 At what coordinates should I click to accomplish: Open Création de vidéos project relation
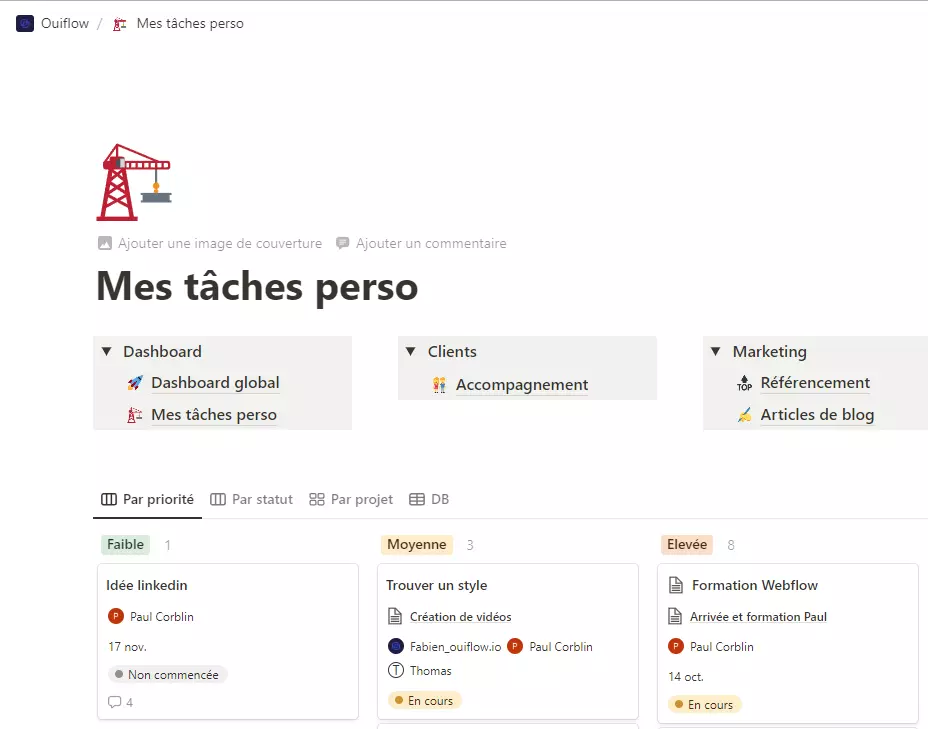pos(460,617)
